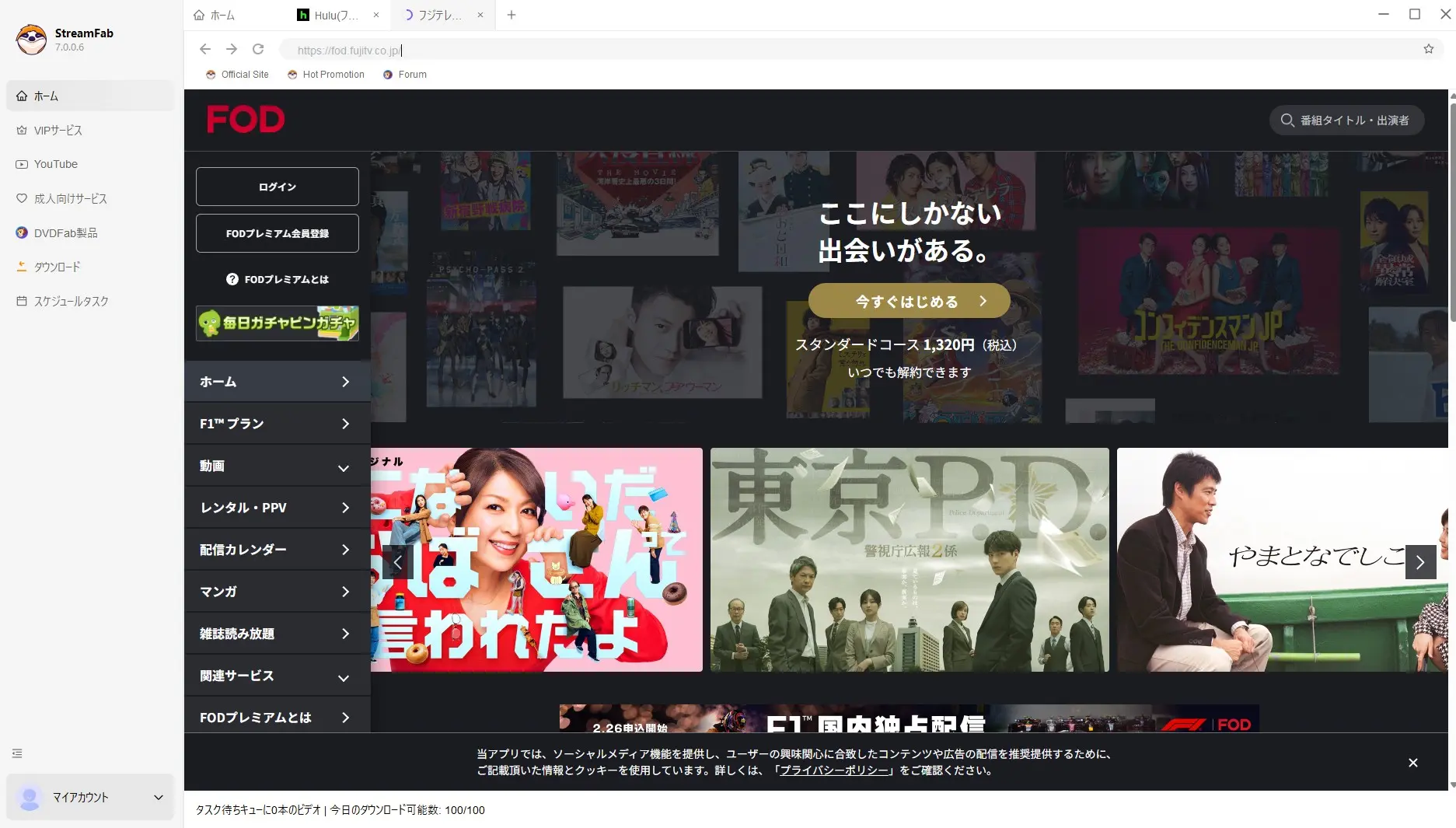Click the マイアカウント avatar icon
Viewport: 1456px width, 828px height.
(30, 797)
